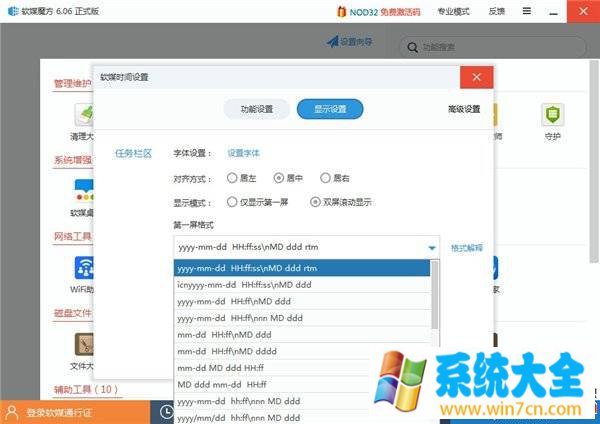
Task: Select 居中 alignment radio button
Action: pos(279,178)
